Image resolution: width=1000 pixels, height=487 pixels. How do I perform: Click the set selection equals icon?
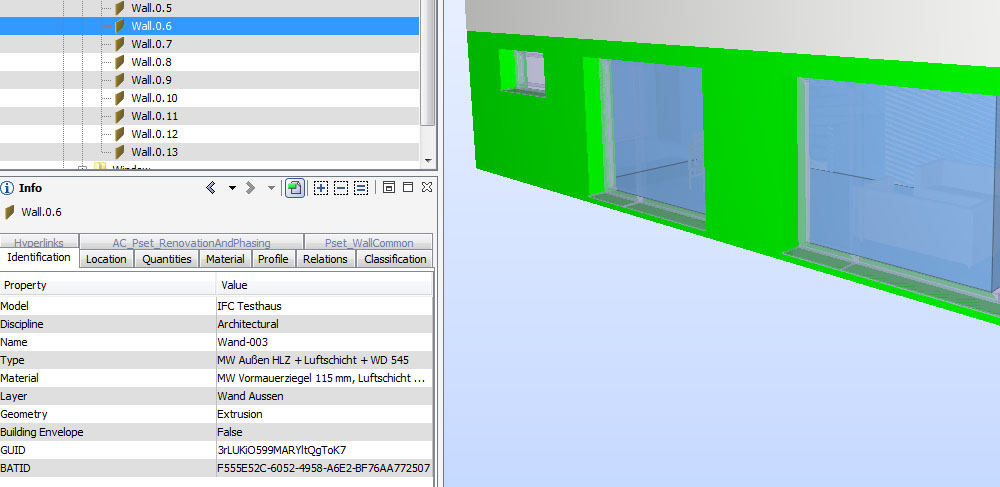(361, 188)
